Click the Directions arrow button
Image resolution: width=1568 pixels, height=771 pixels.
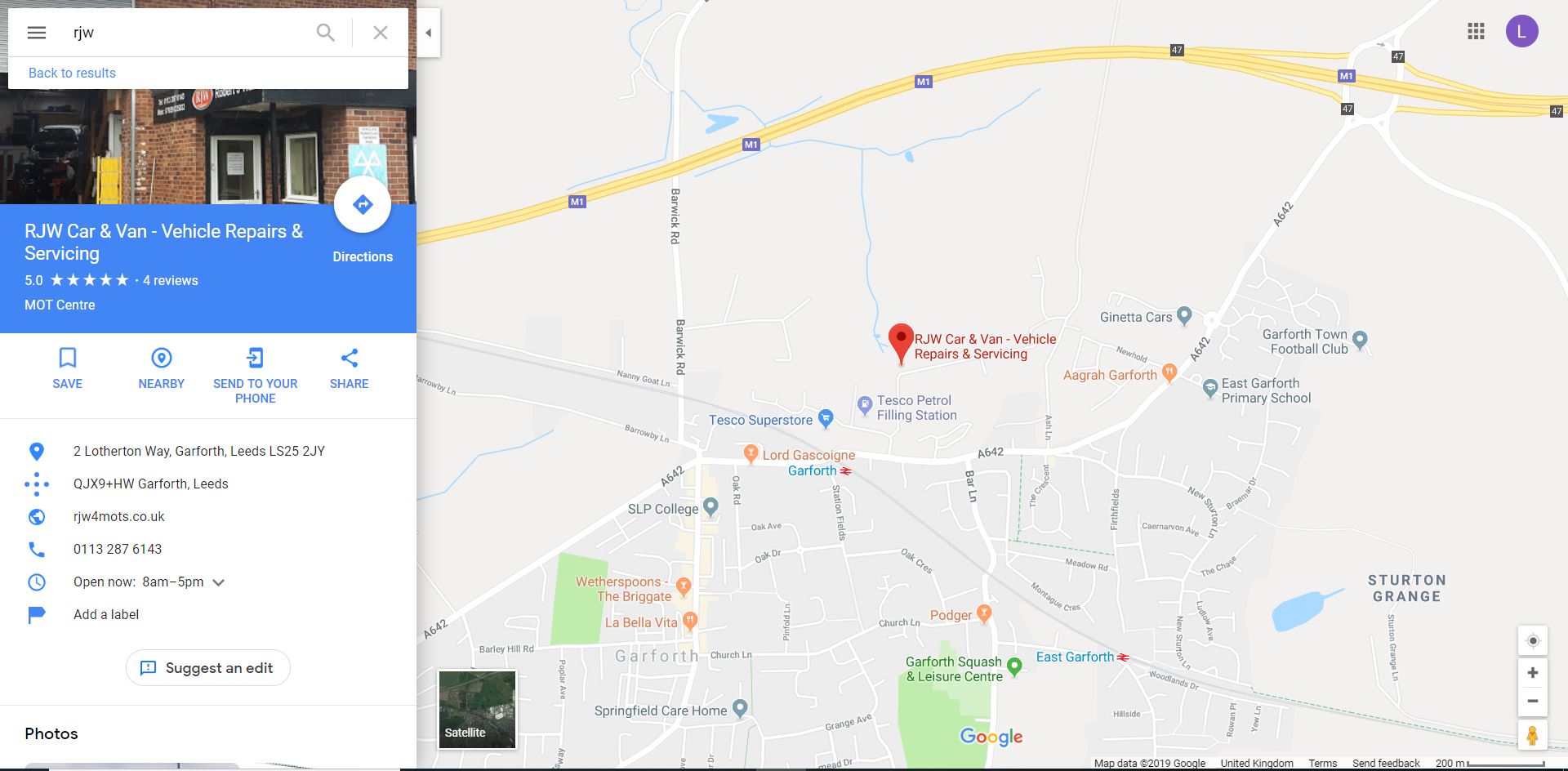click(x=363, y=204)
